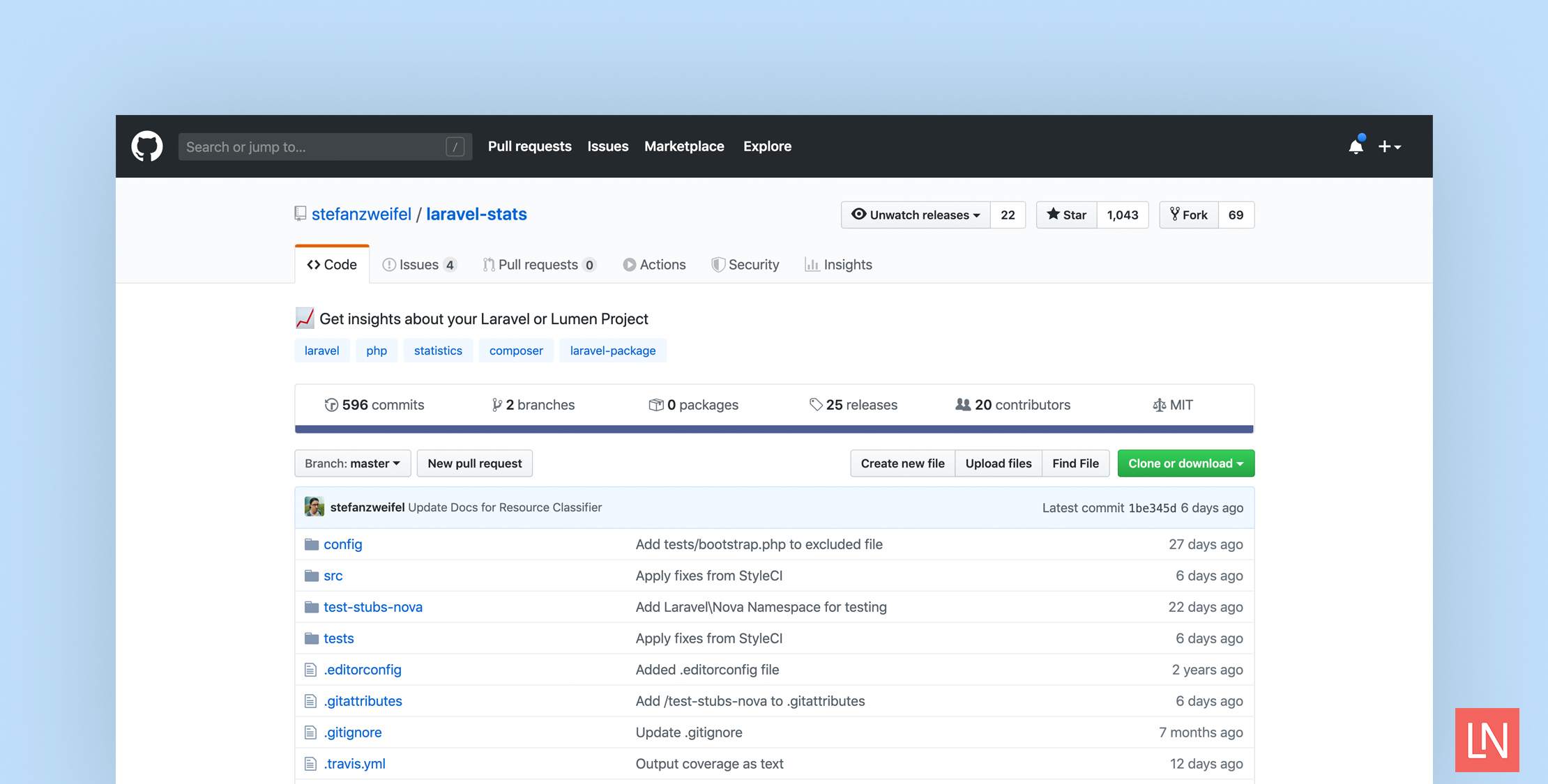Click the file icon for .travis.yml
This screenshot has height=784, width=1548.
tap(310, 764)
